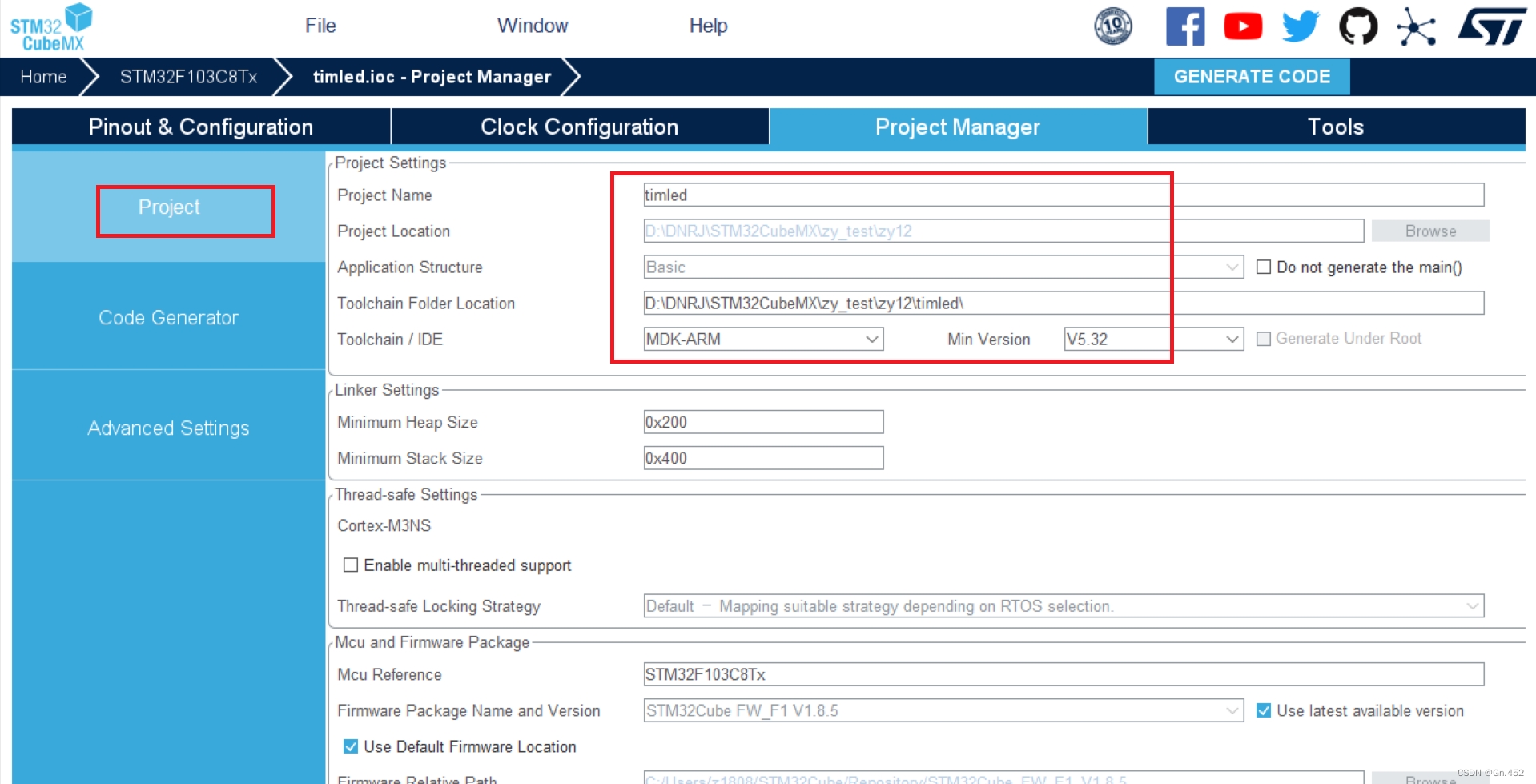The height and width of the screenshot is (784, 1536).
Task: Open the ST Facebook page icon
Action: [x=1185, y=26]
